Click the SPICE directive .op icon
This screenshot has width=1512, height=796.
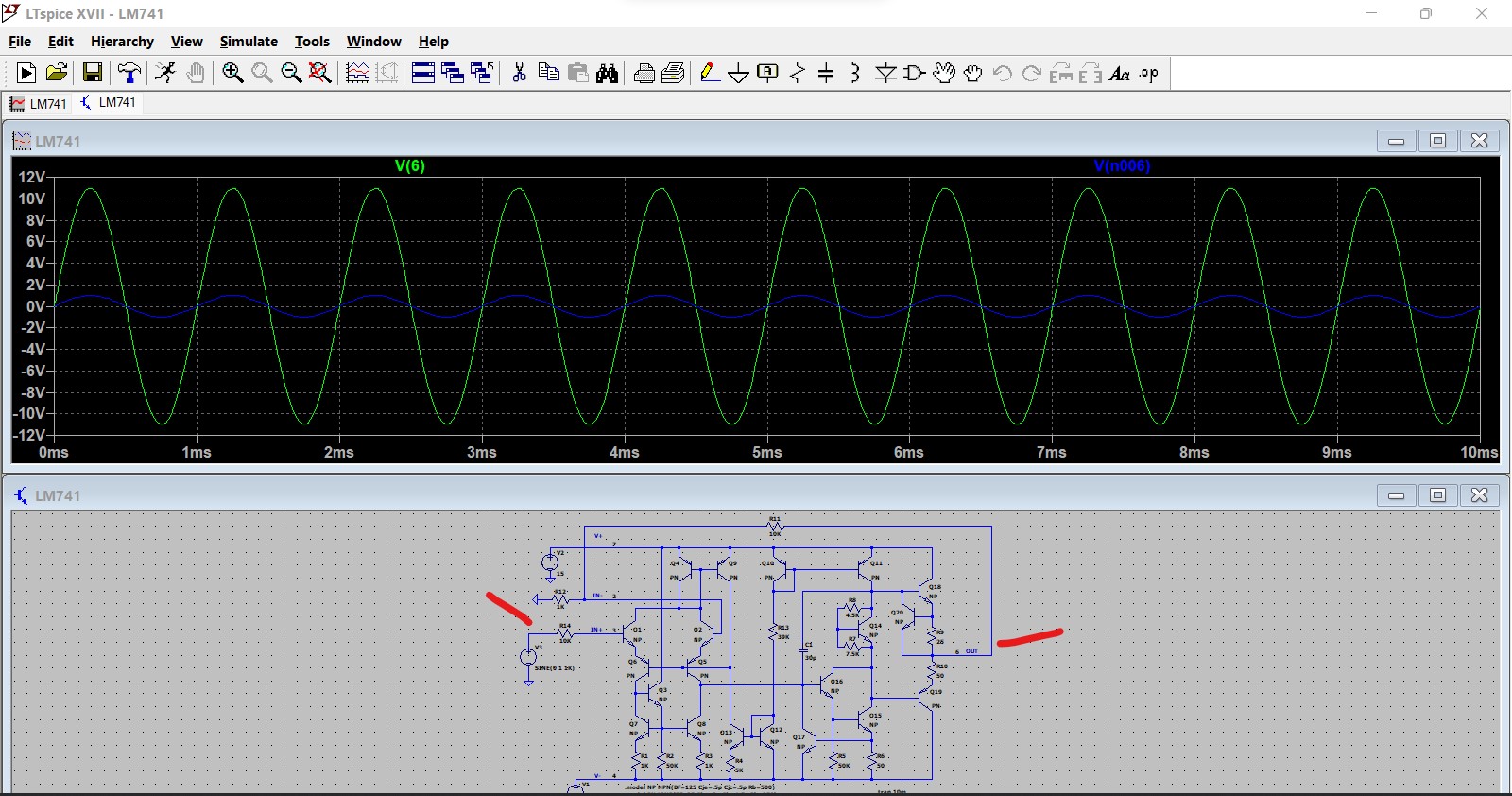(1149, 73)
